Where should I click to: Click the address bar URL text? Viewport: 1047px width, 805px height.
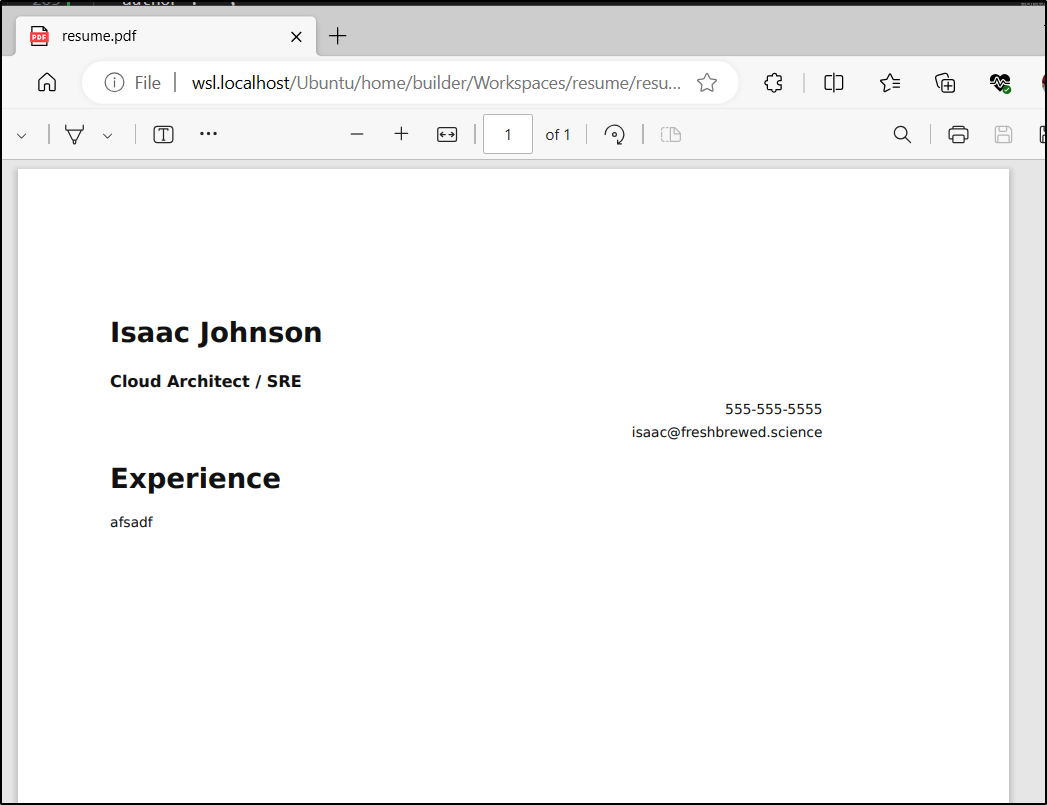[436, 83]
